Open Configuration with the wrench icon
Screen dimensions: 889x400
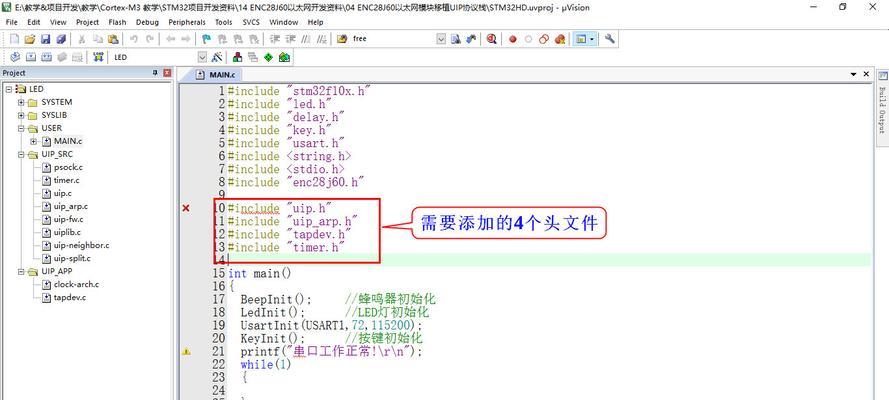tap(609, 39)
